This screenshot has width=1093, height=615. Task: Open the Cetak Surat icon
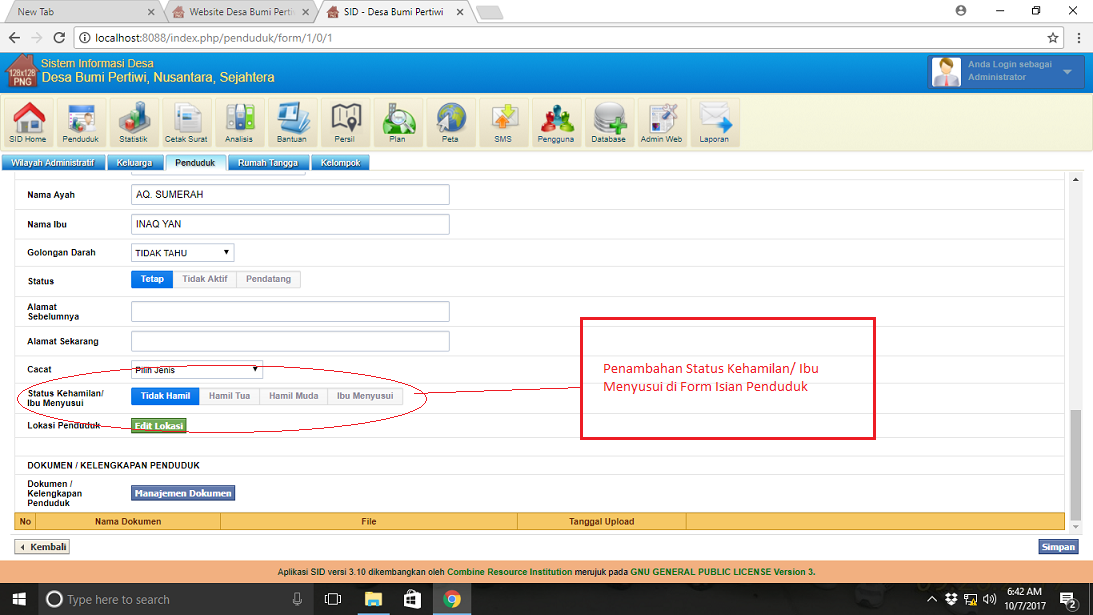coord(186,122)
